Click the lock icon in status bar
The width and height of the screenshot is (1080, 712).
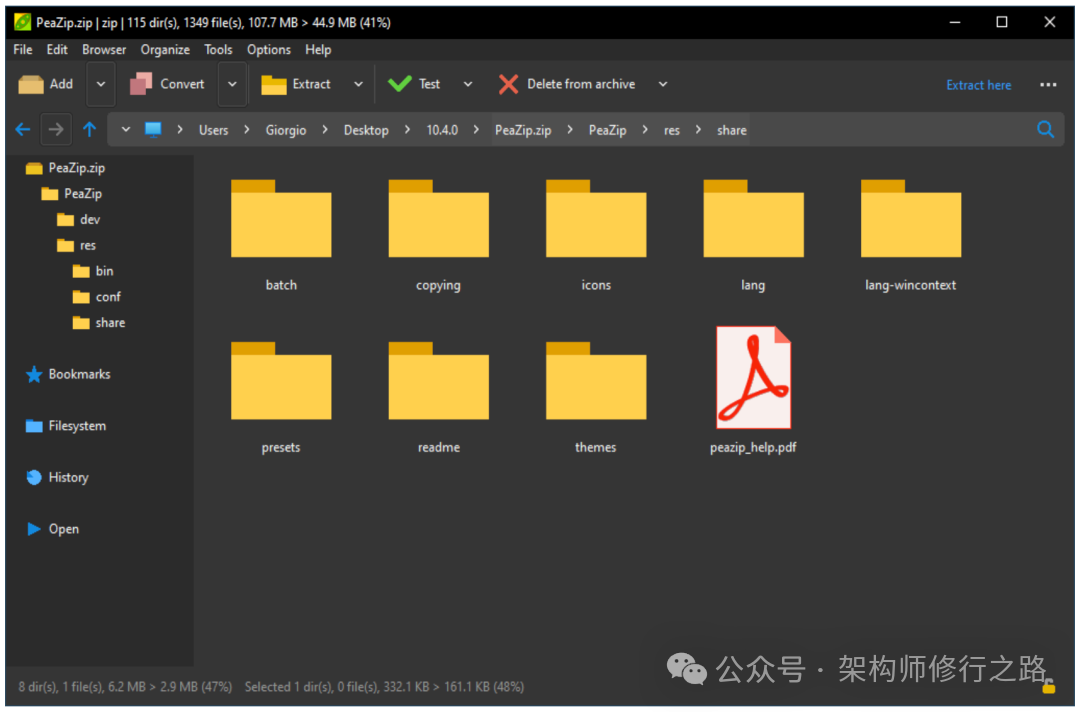1048,686
